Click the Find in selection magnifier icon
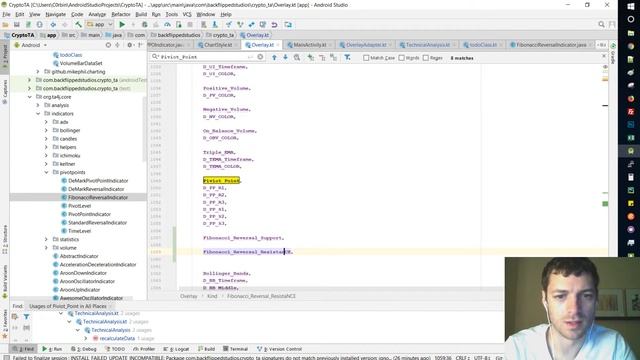The height and width of the screenshot is (360, 640). click(297, 58)
